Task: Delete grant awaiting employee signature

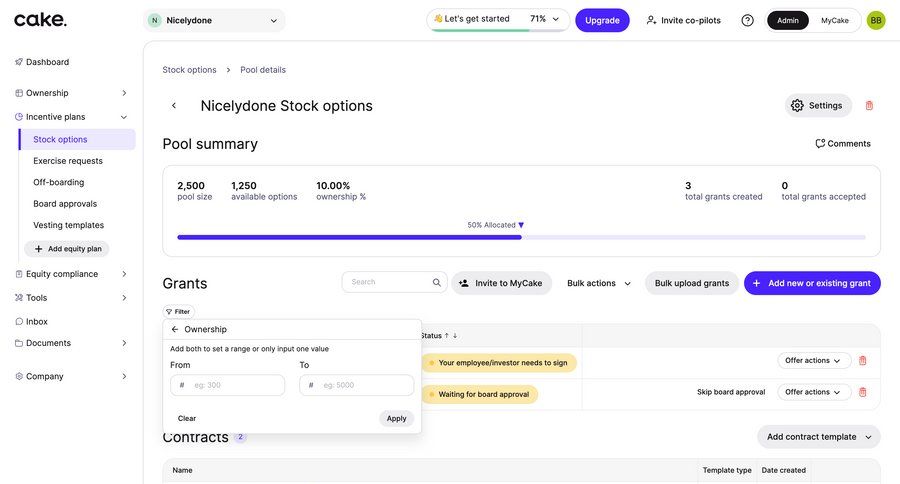Action: point(863,361)
